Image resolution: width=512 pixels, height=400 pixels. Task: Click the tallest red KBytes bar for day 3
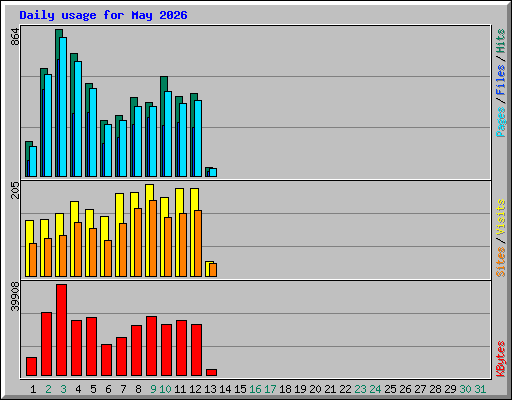(61, 330)
